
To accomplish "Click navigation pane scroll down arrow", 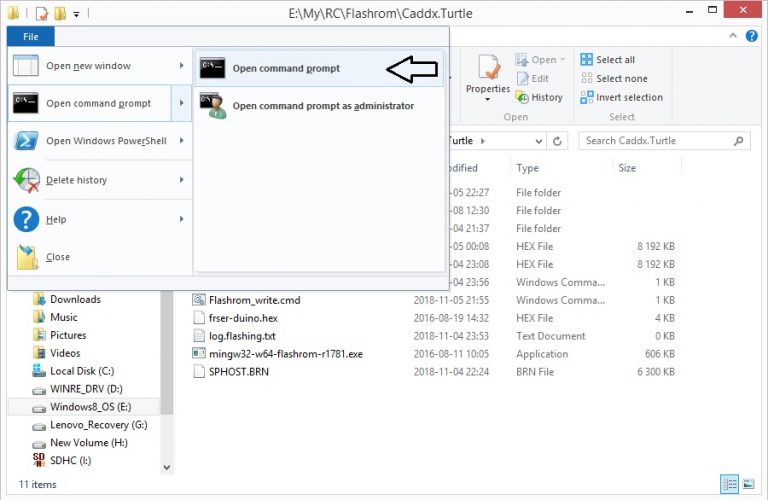I will (167, 468).
